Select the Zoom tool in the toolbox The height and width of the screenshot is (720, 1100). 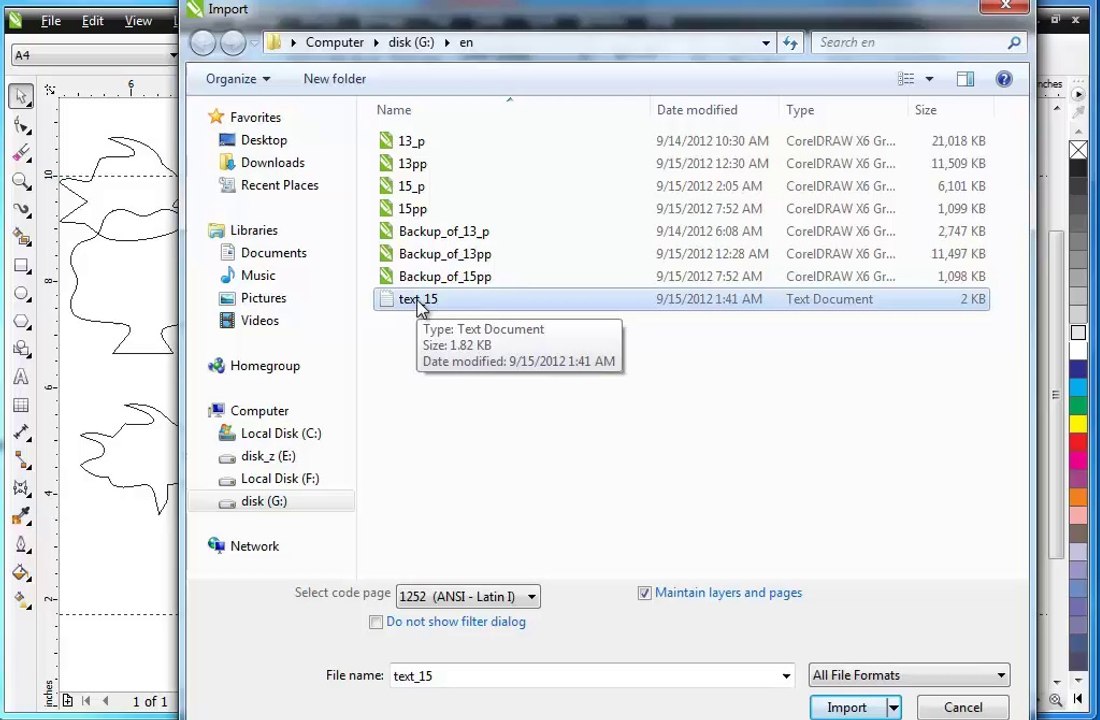click(21, 181)
